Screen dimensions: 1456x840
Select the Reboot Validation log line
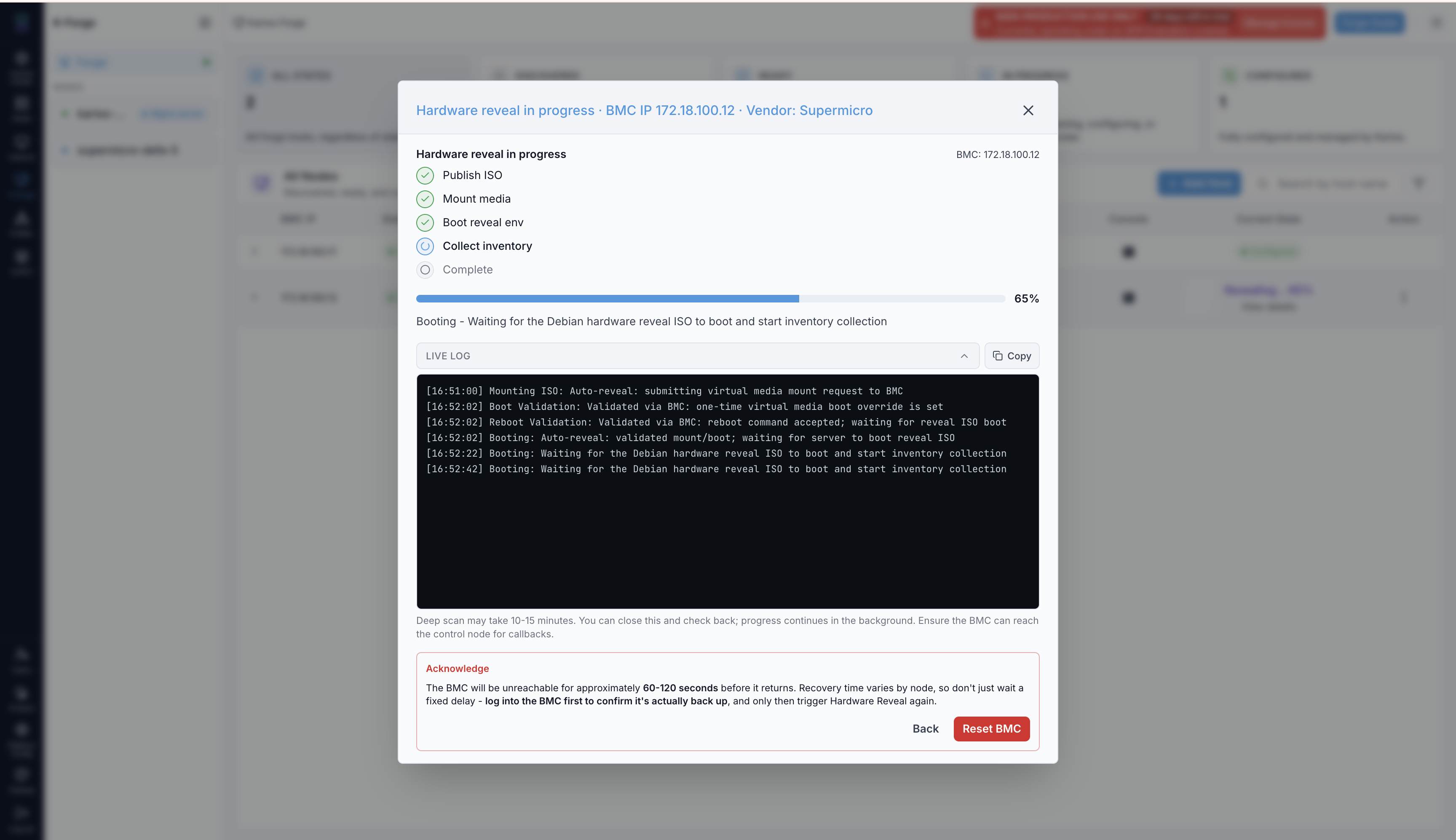717,422
